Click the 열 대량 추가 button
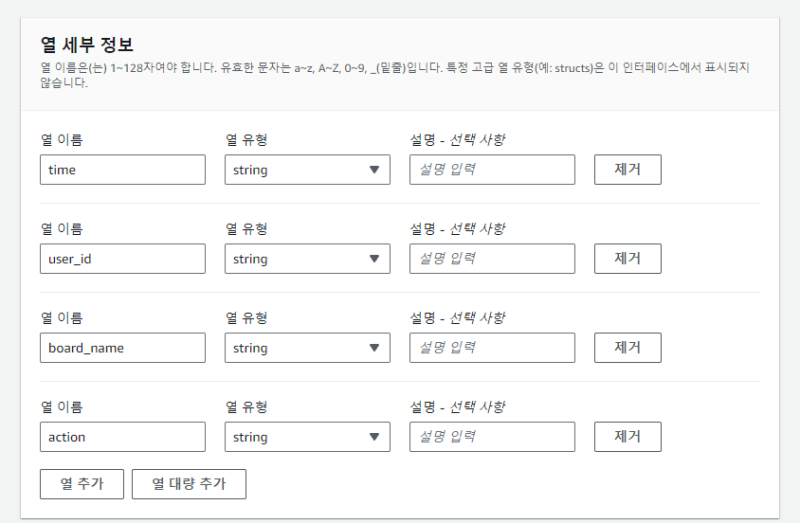This screenshot has height=523, width=800. (189, 484)
